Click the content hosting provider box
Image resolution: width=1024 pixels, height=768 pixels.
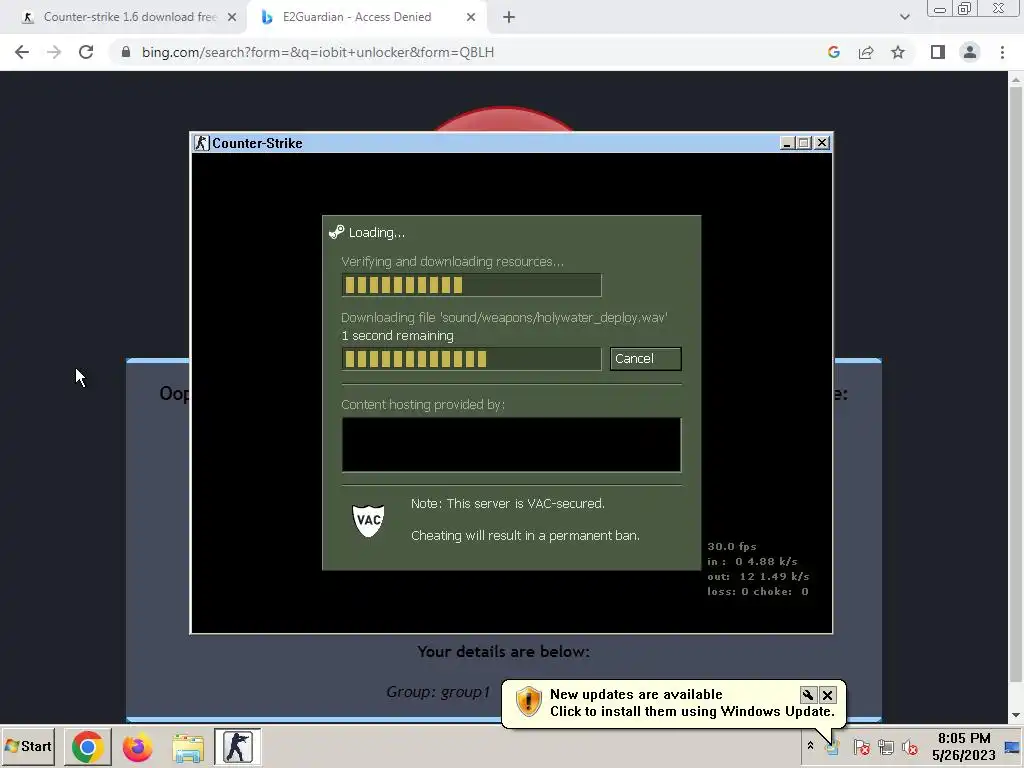(x=511, y=445)
